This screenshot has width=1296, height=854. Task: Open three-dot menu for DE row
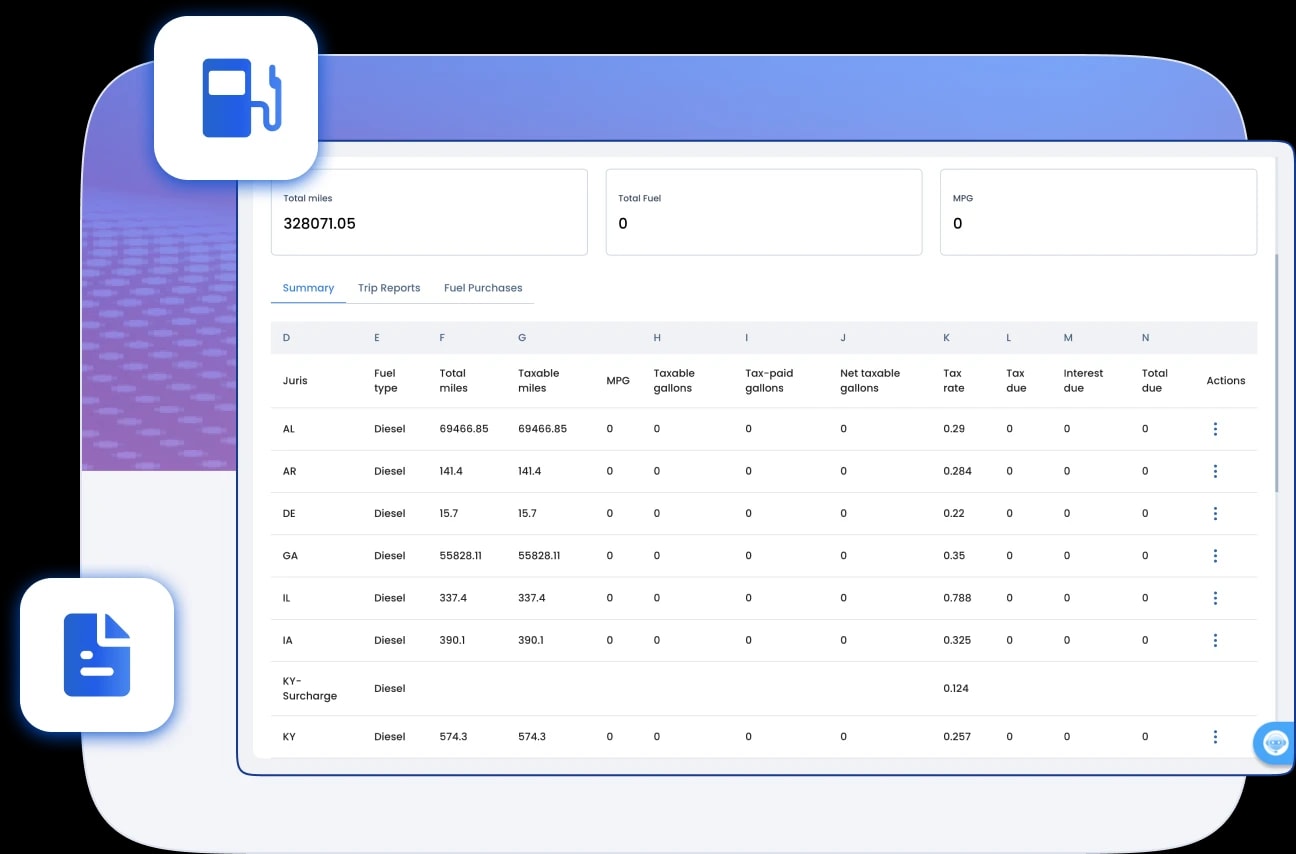click(1215, 513)
